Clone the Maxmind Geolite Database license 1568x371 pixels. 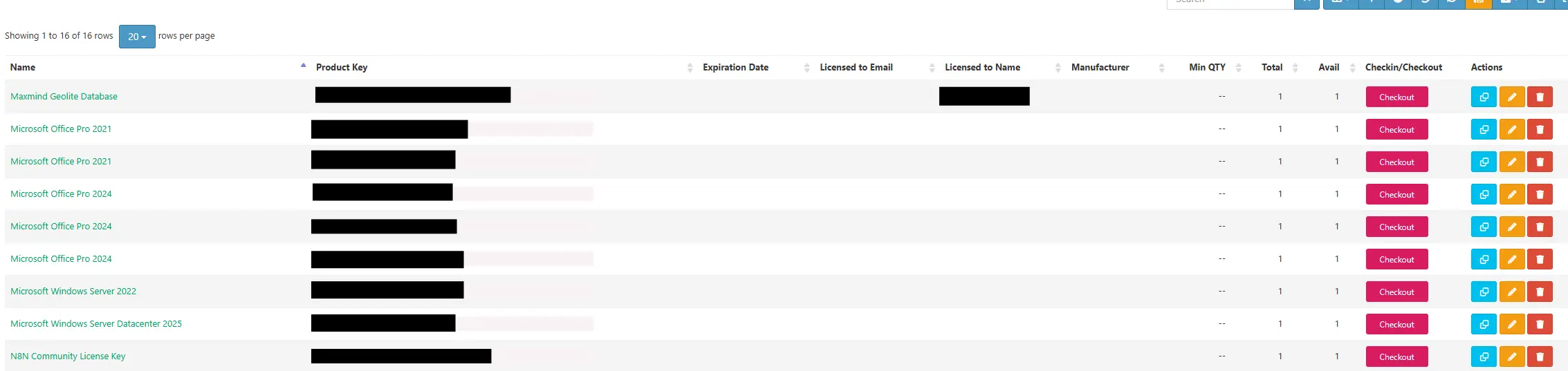pos(1484,97)
